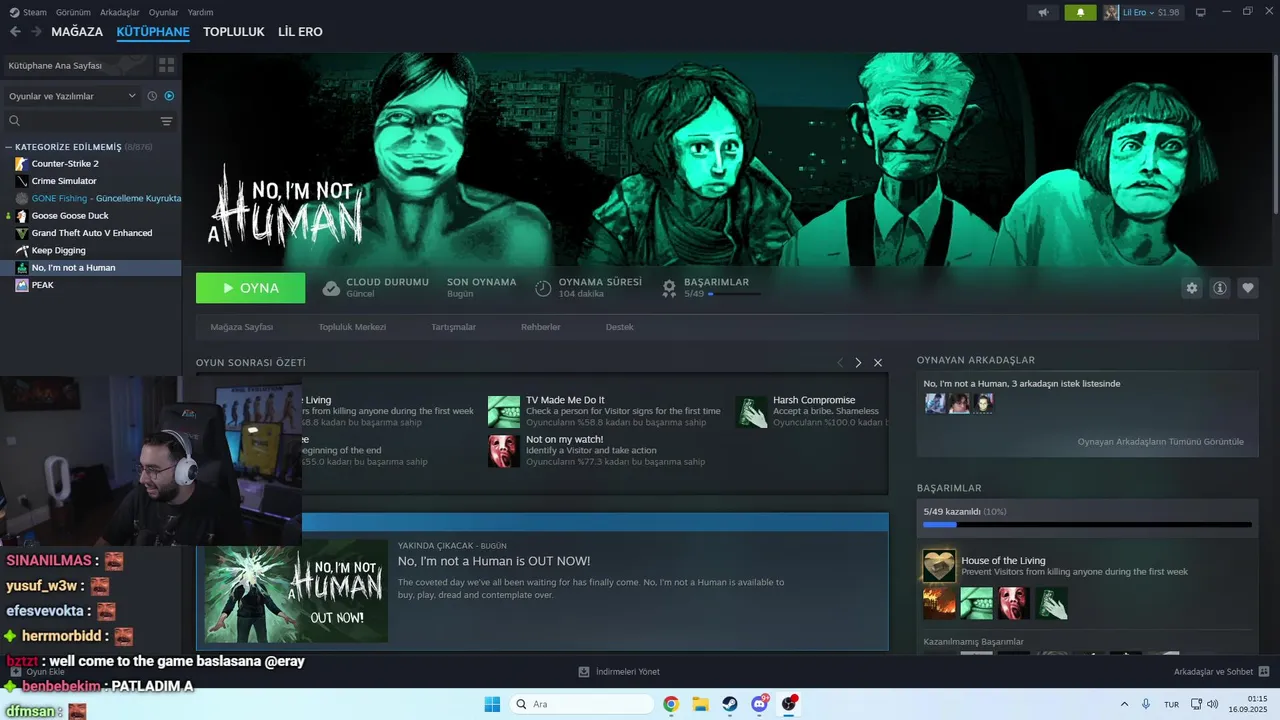Open Destek link
The width and height of the screenshot is (1280, 720).
coord(620,327)
